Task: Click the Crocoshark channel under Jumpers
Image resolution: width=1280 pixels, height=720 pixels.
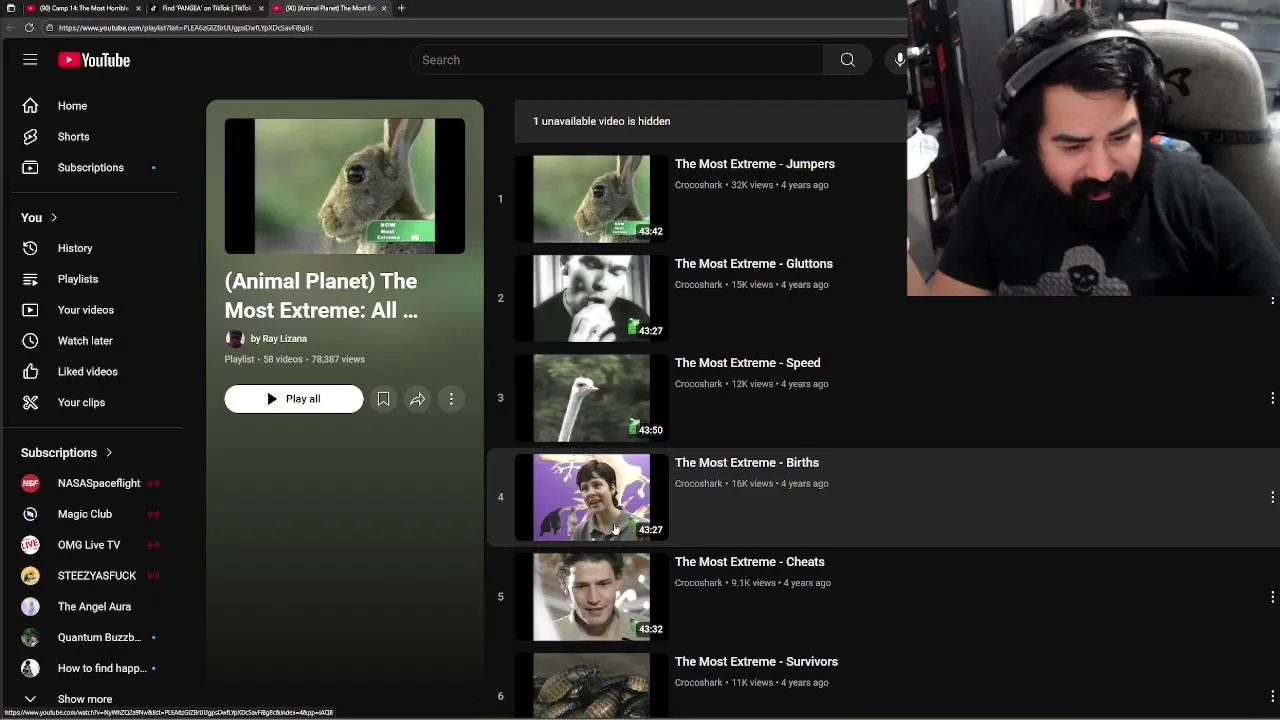Action: click(x=698, y=185)
